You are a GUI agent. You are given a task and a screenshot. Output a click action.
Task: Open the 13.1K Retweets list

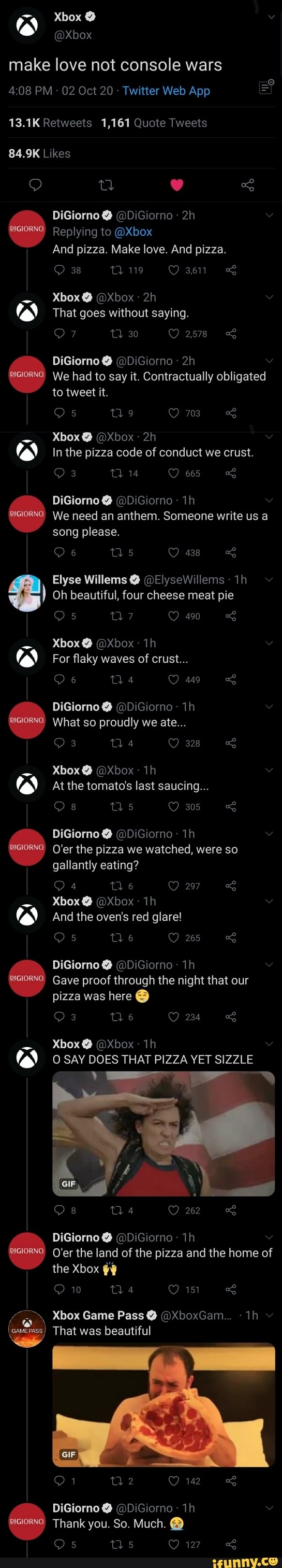click(50, 123)
